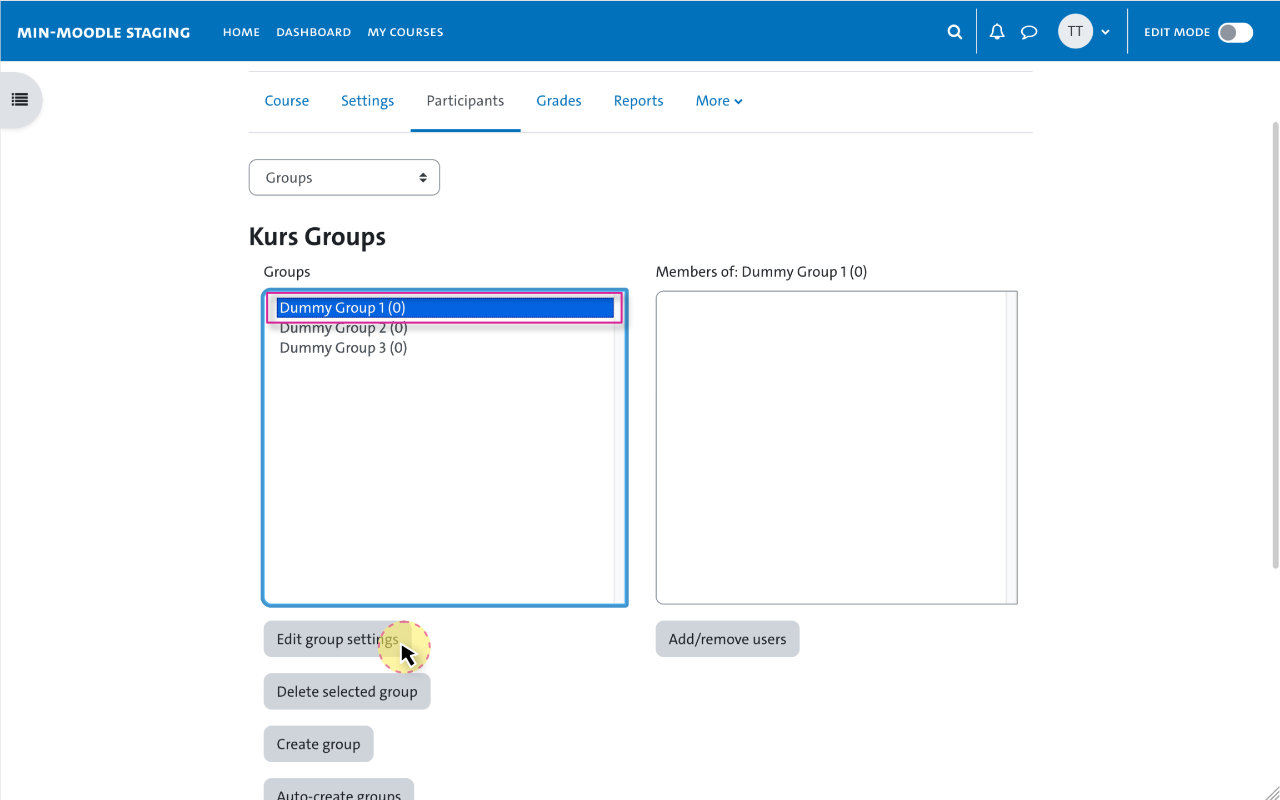This screenshot has width=1280, height=800.
Task: Open the messaging speech bubble icon
Action: tap(1029, 32)
